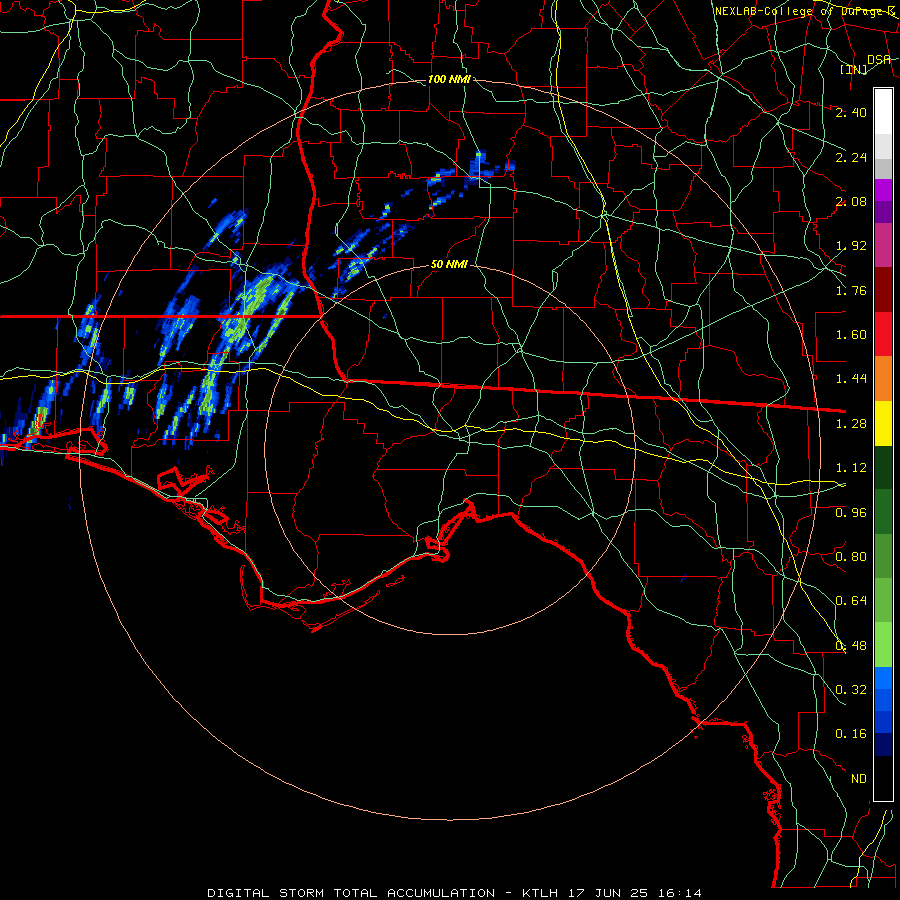This screenshot has width=900, height=900.
Task: Select the 0.64 legend value
Action: (851, 601)
